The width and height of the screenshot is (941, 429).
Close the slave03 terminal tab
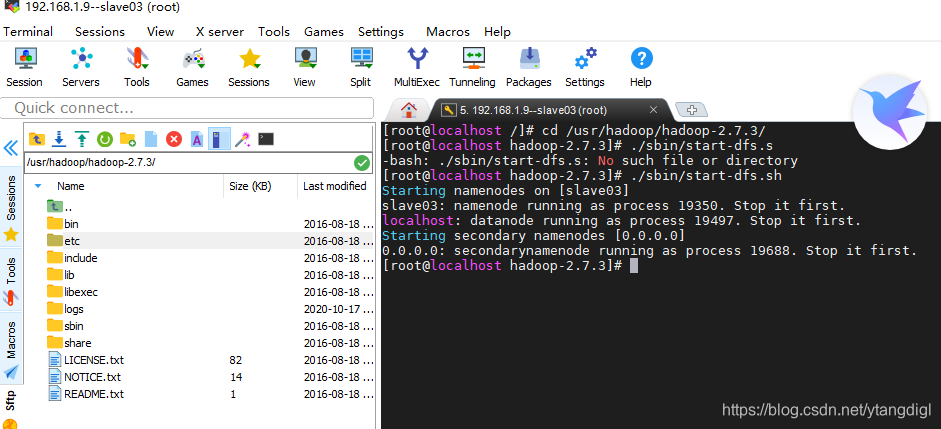pyautogui.click(x=654, y=110)
